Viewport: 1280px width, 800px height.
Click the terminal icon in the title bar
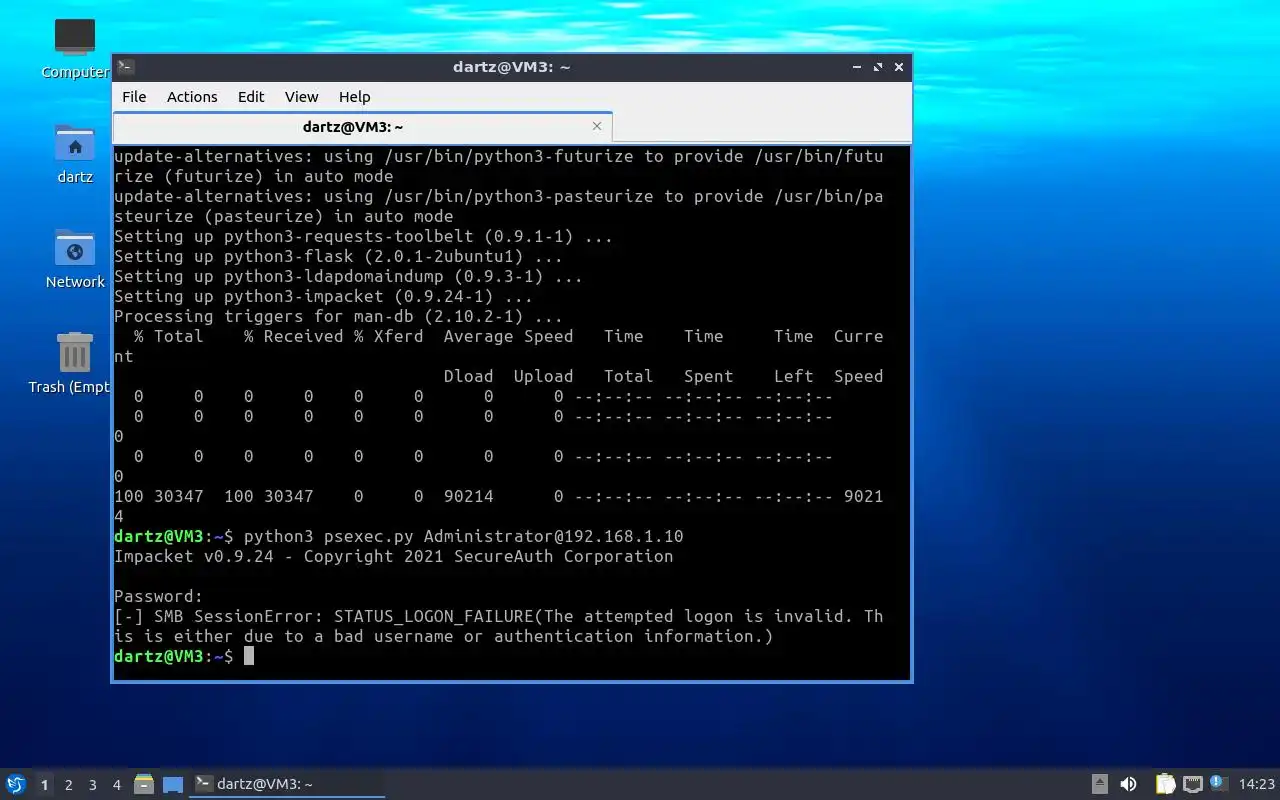126,67
